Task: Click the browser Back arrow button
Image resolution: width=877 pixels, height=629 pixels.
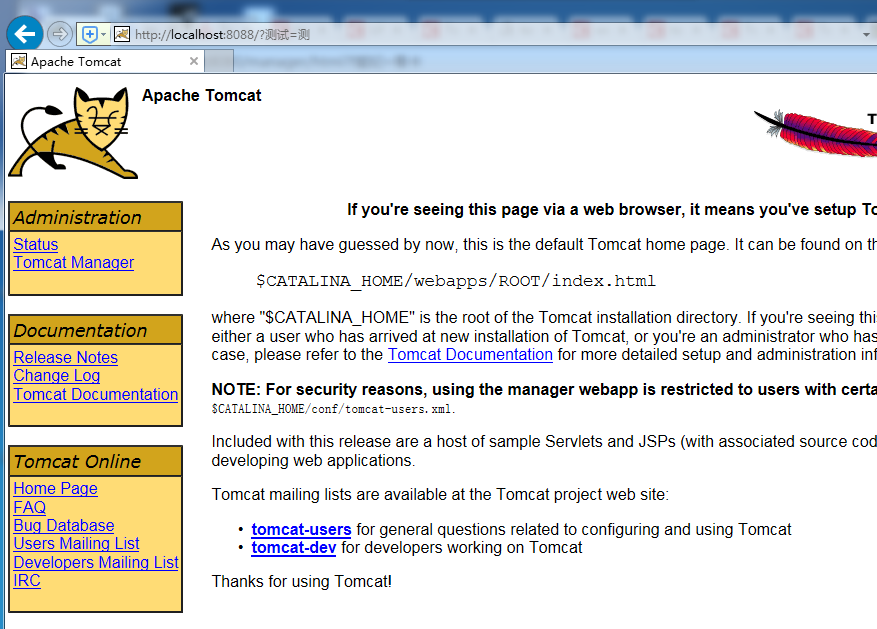Action: 25,34
